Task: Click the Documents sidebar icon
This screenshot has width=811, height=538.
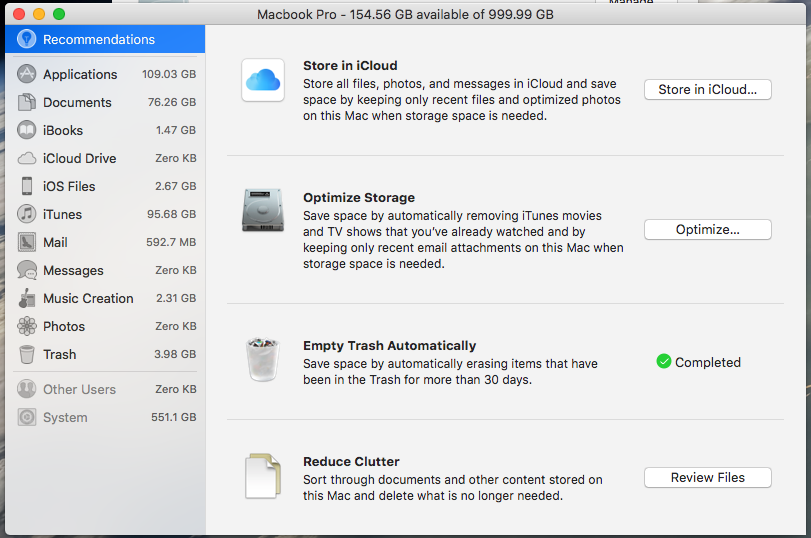Action: pos(26,102)
